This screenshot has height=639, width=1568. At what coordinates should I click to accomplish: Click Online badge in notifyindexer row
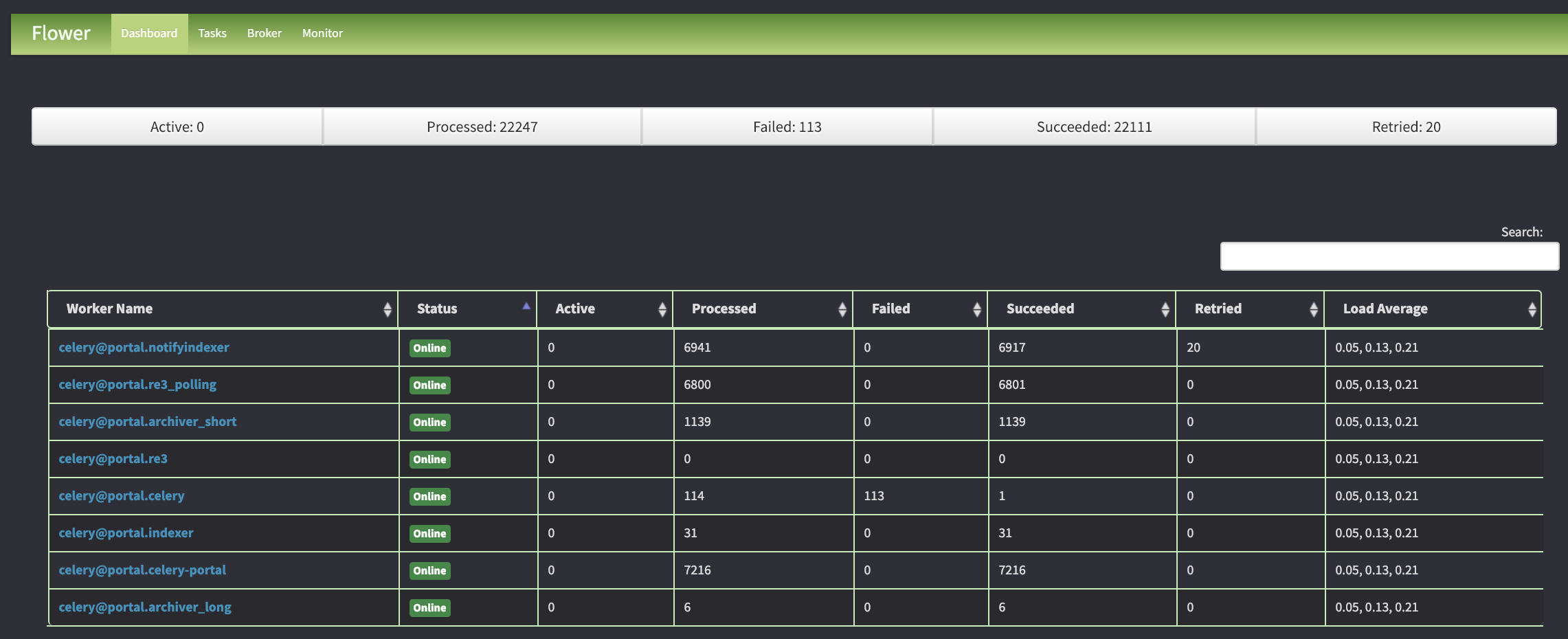tap(430, 348)
